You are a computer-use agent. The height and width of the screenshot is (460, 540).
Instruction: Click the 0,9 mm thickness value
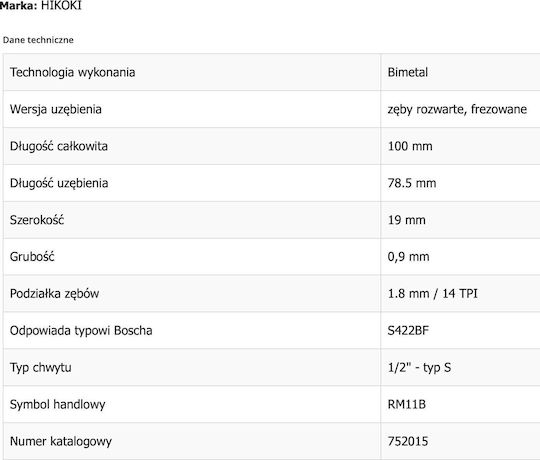(408, 257)
